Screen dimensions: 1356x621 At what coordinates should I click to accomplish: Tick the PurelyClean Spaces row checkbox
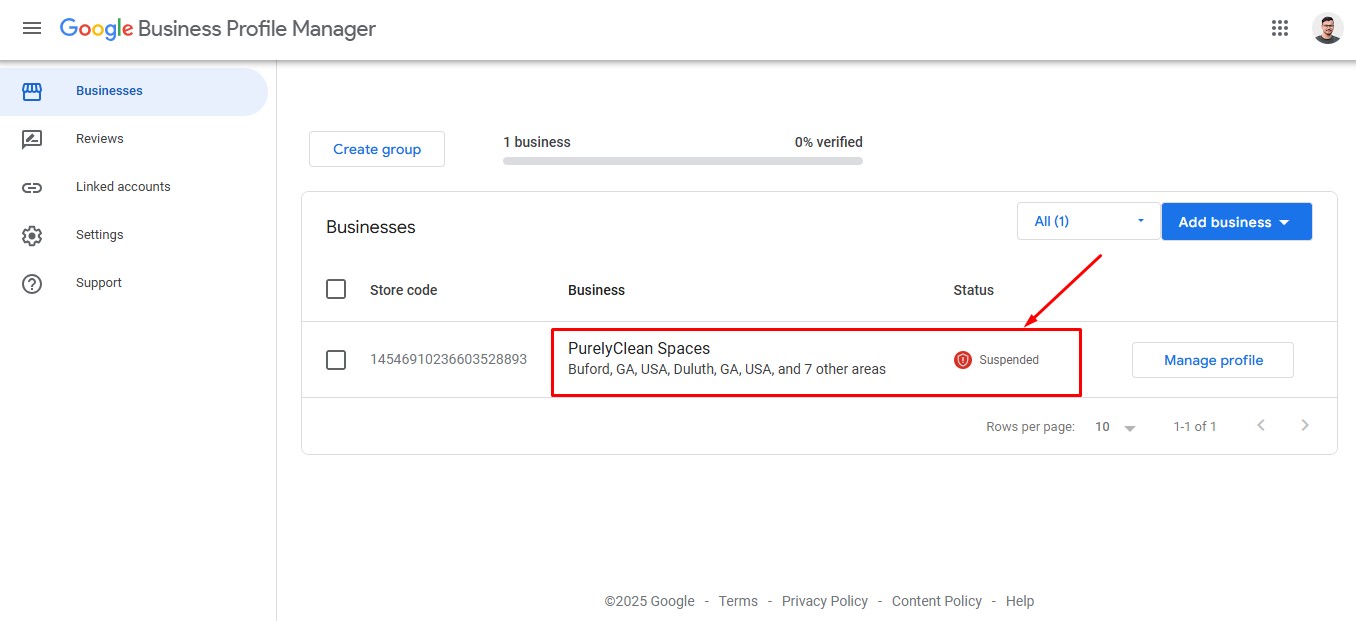coord(336,360)
